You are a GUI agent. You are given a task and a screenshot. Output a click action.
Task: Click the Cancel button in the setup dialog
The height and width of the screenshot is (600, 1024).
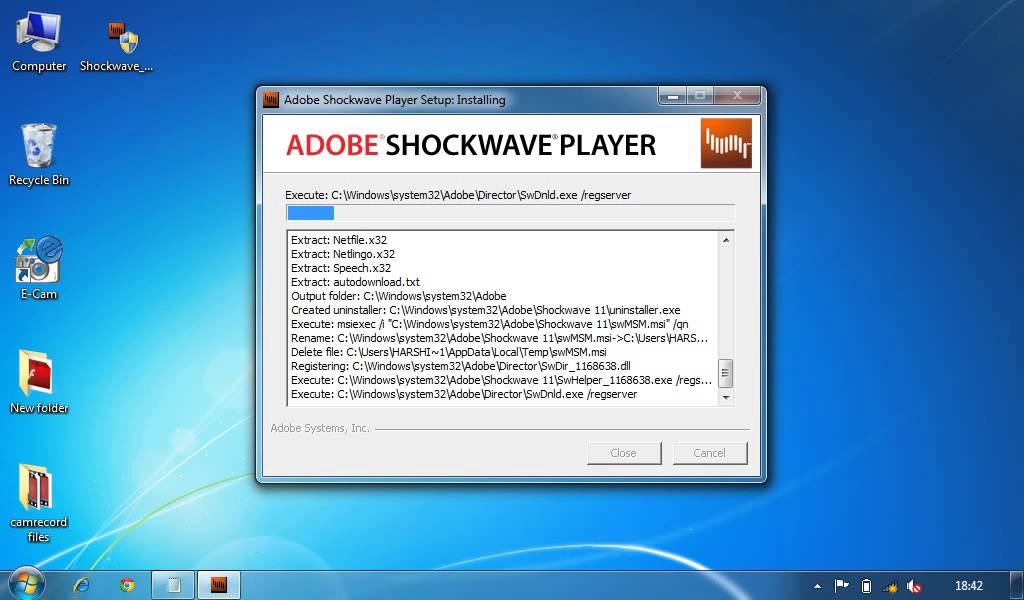(x=709, y=452)
